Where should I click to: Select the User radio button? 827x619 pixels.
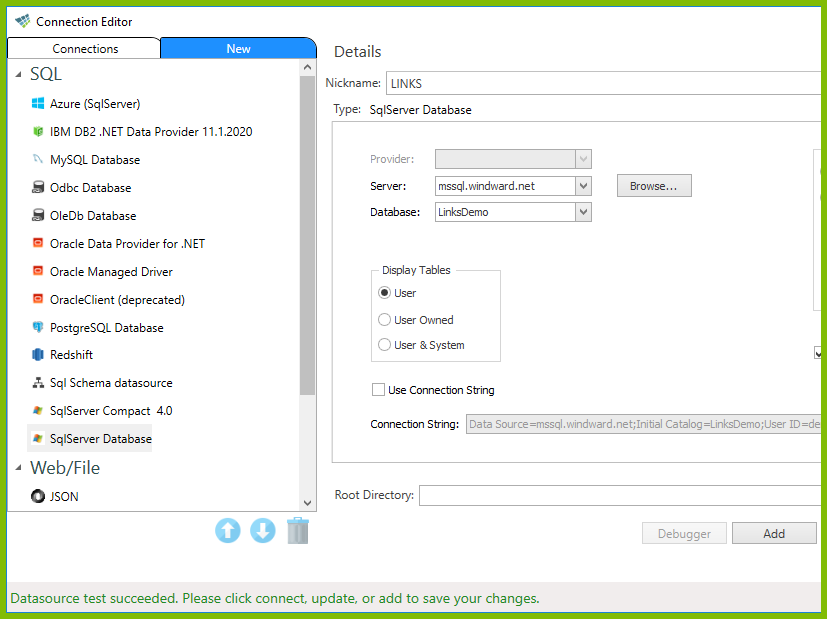click(384, 293)
